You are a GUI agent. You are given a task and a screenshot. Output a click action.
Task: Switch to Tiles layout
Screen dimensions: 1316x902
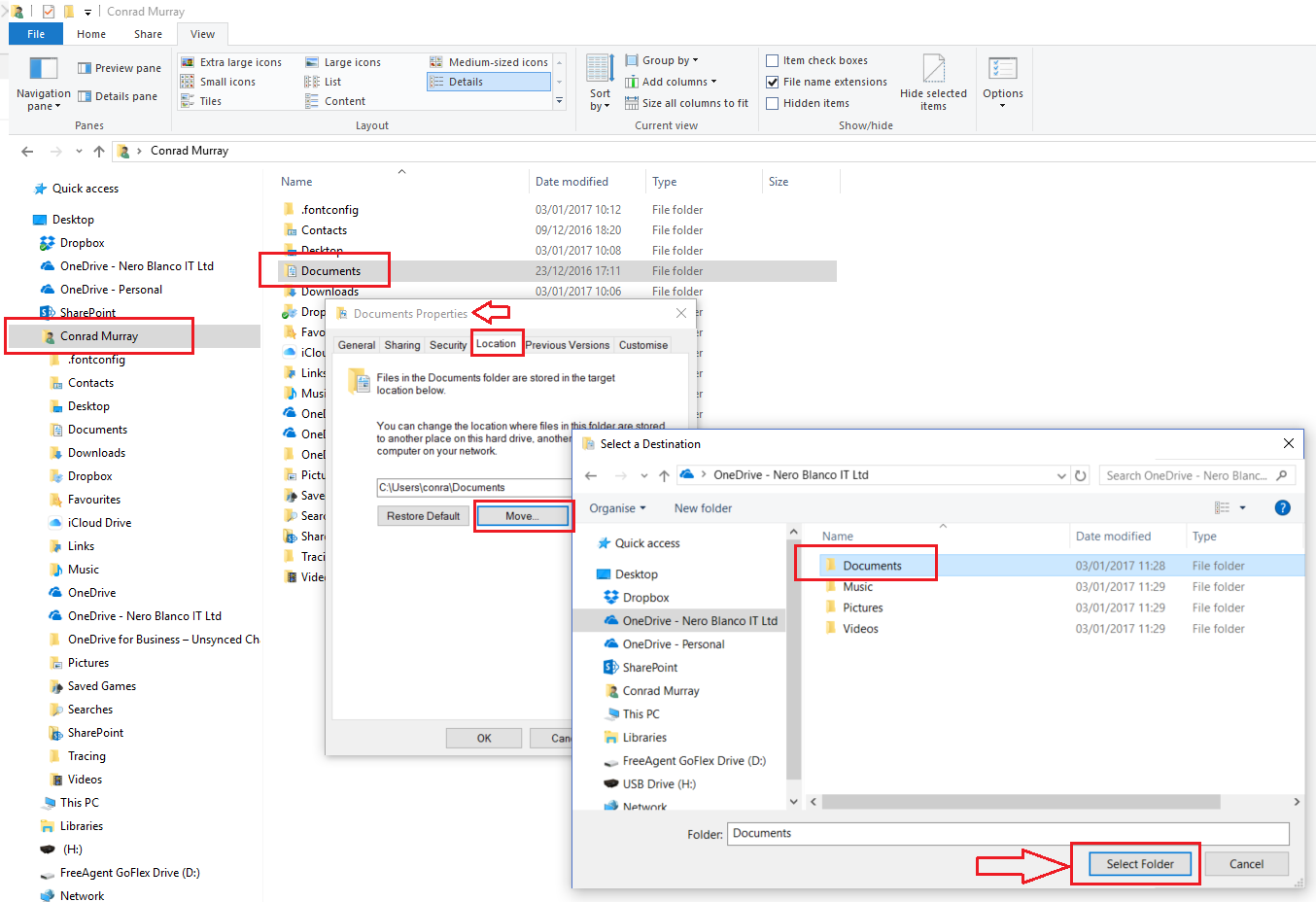point(201,101)
